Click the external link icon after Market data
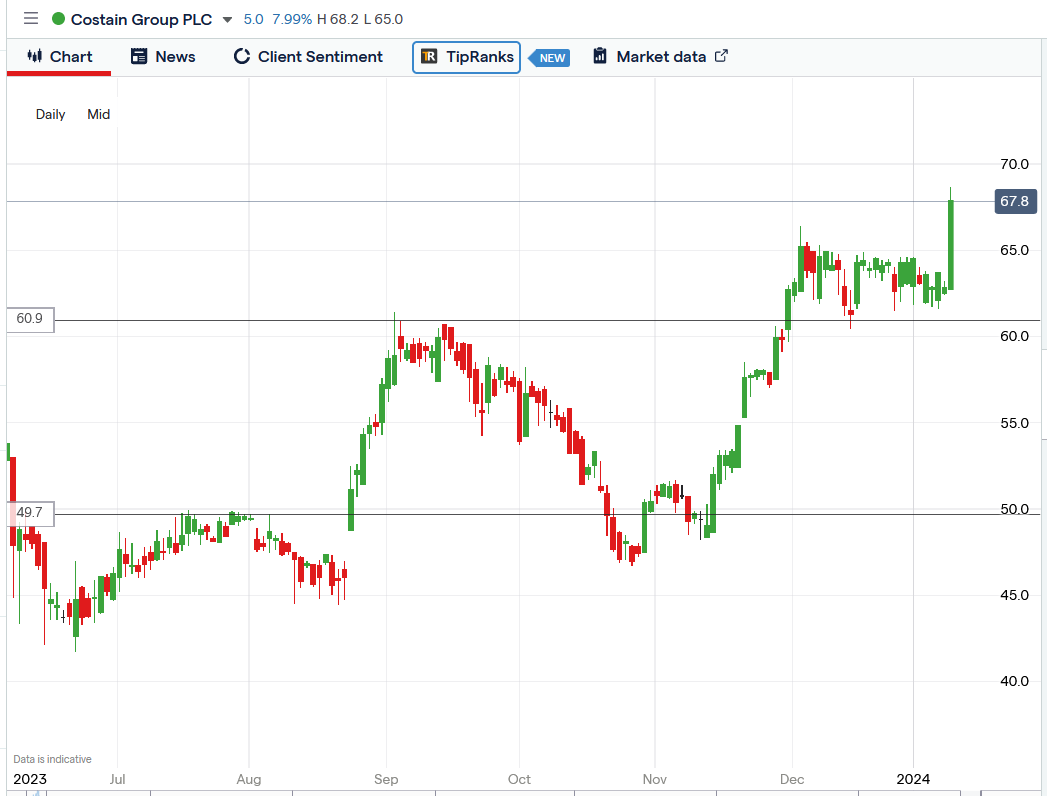This screenshot has height=796, width=1047. [x=721, y=56]
